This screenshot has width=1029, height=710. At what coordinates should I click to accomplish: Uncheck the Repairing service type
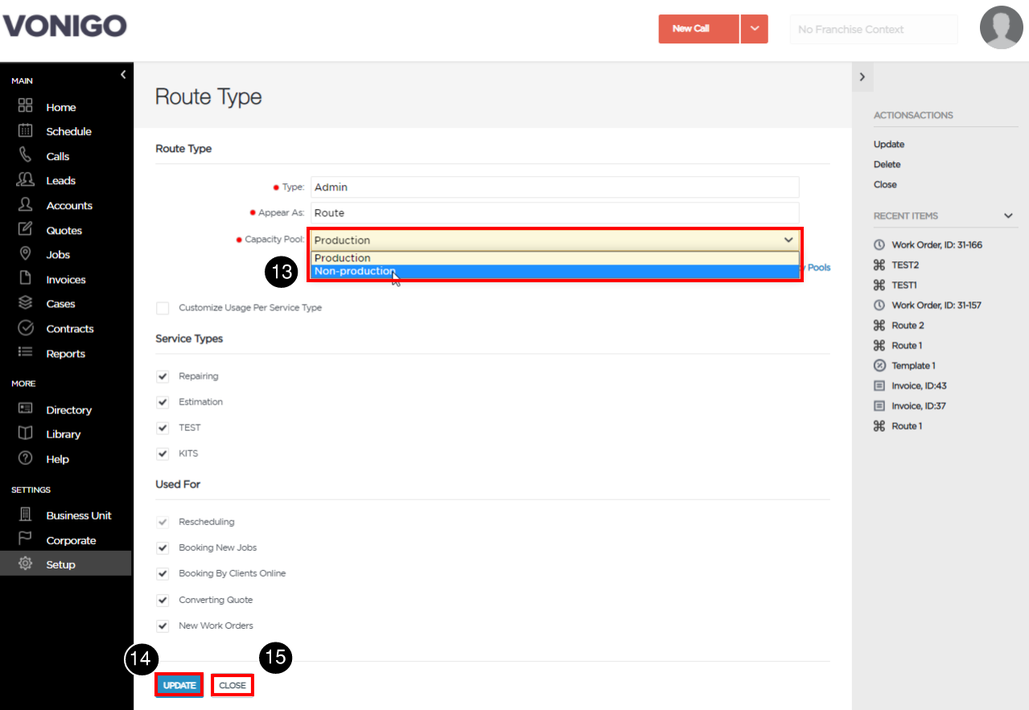coord(163,376)
